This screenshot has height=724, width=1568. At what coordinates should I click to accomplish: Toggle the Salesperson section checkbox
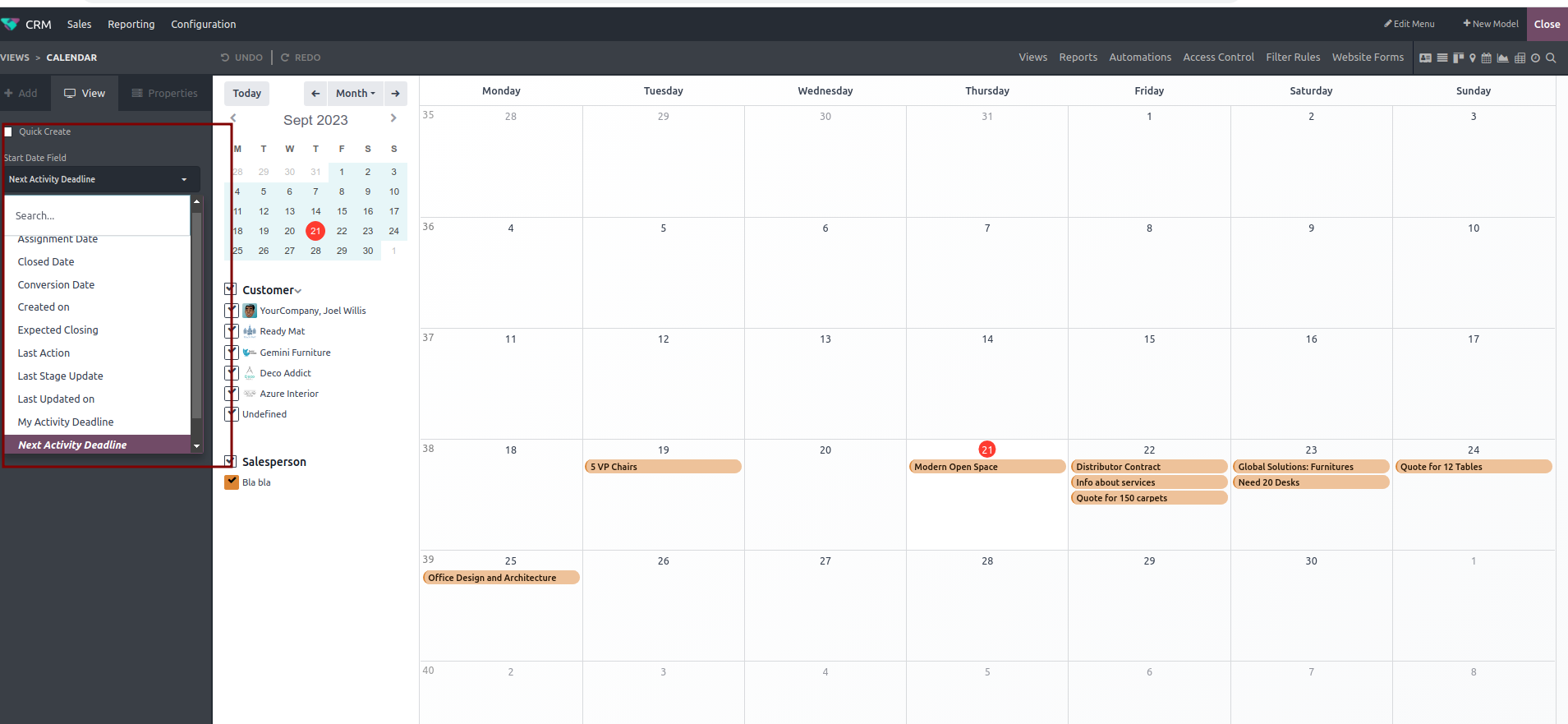231,462
